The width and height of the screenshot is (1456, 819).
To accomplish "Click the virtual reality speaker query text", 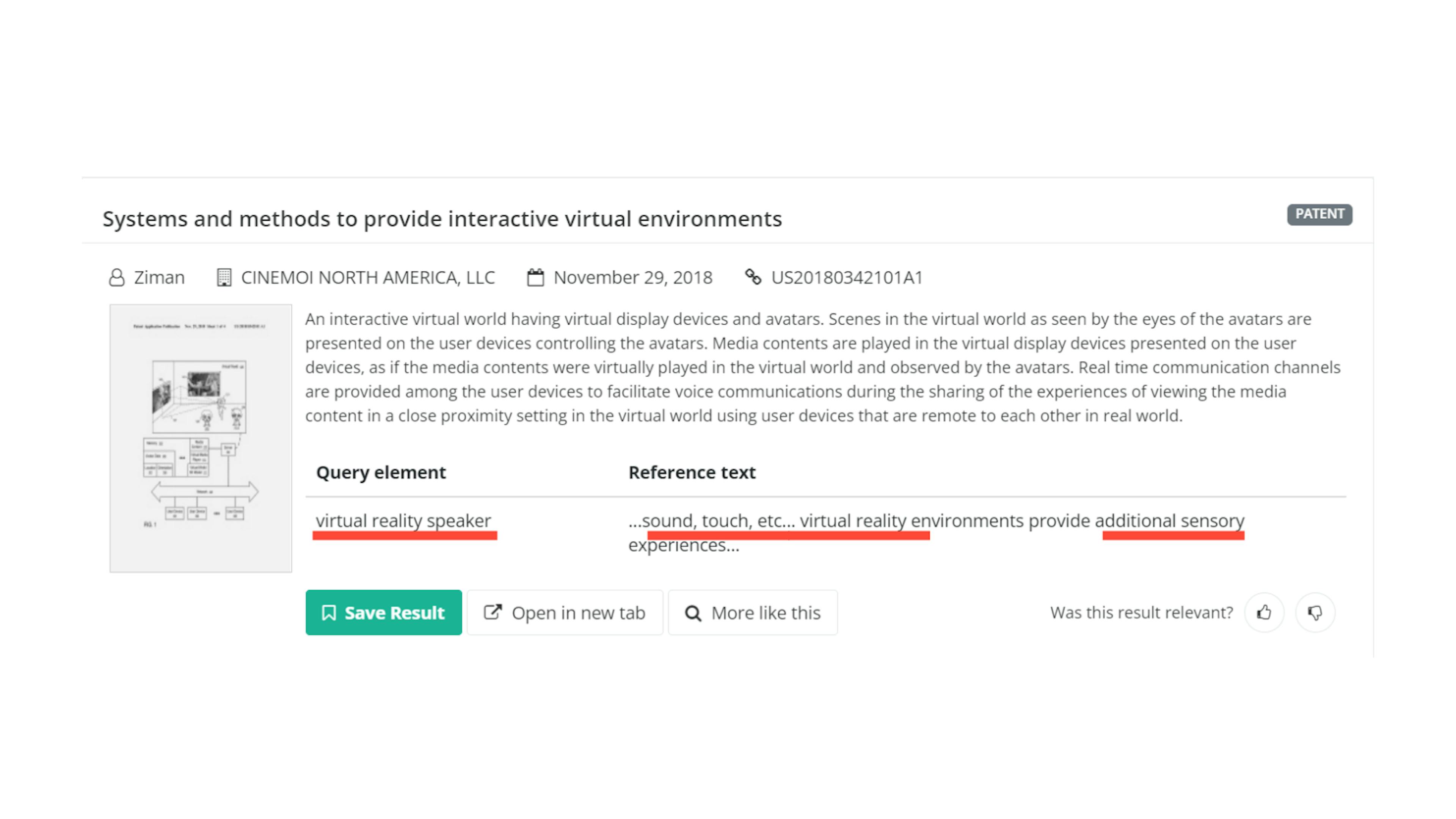I will [x=403, y=520].
